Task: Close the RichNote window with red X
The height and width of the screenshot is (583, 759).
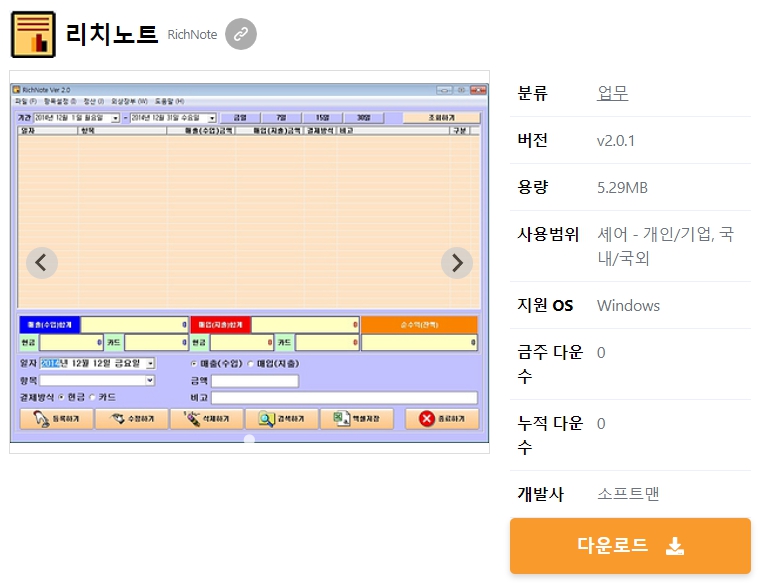Action: 478,90
